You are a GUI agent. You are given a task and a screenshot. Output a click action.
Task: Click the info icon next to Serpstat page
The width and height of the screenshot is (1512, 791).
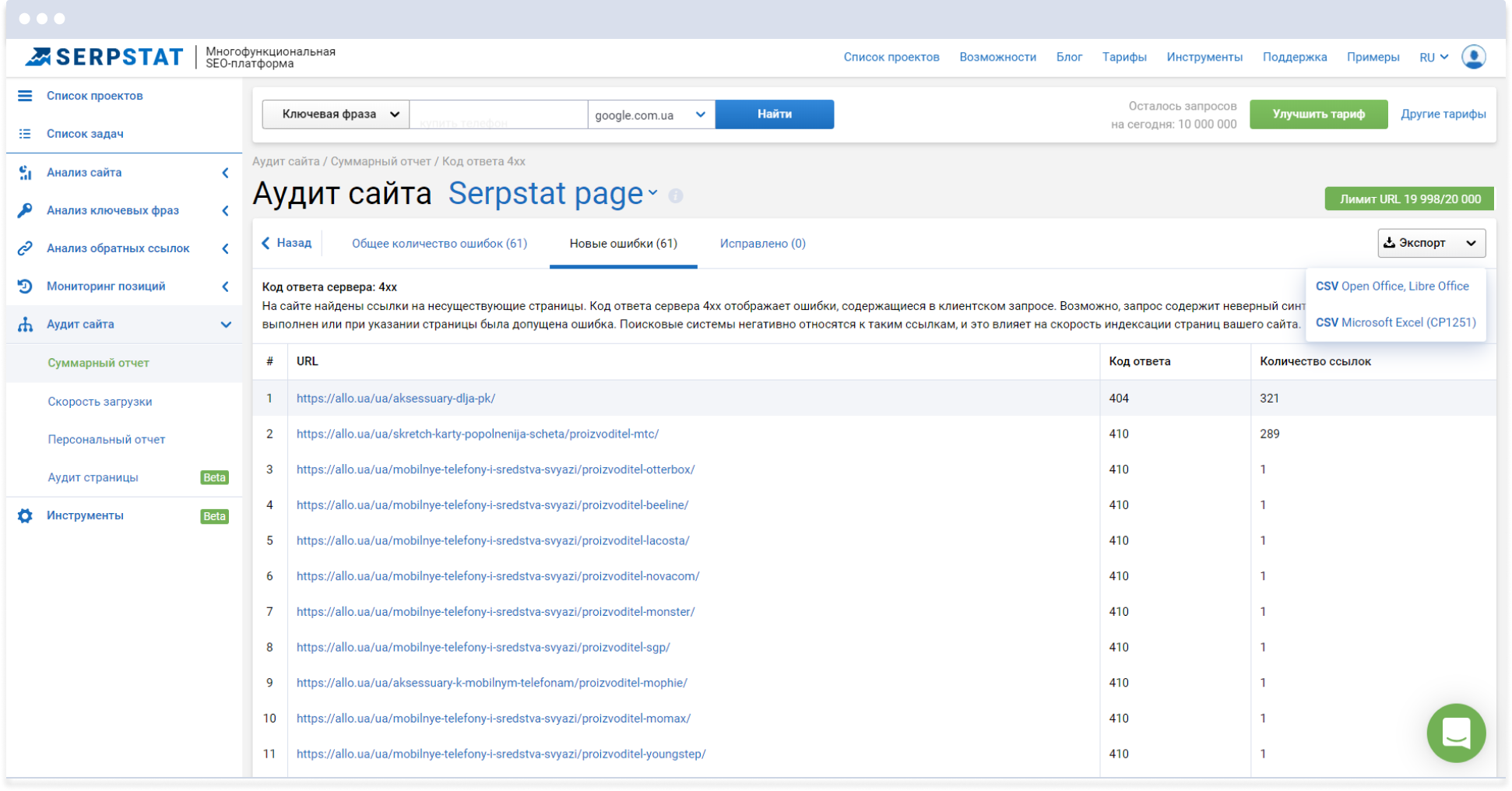[x=676, y=196]
